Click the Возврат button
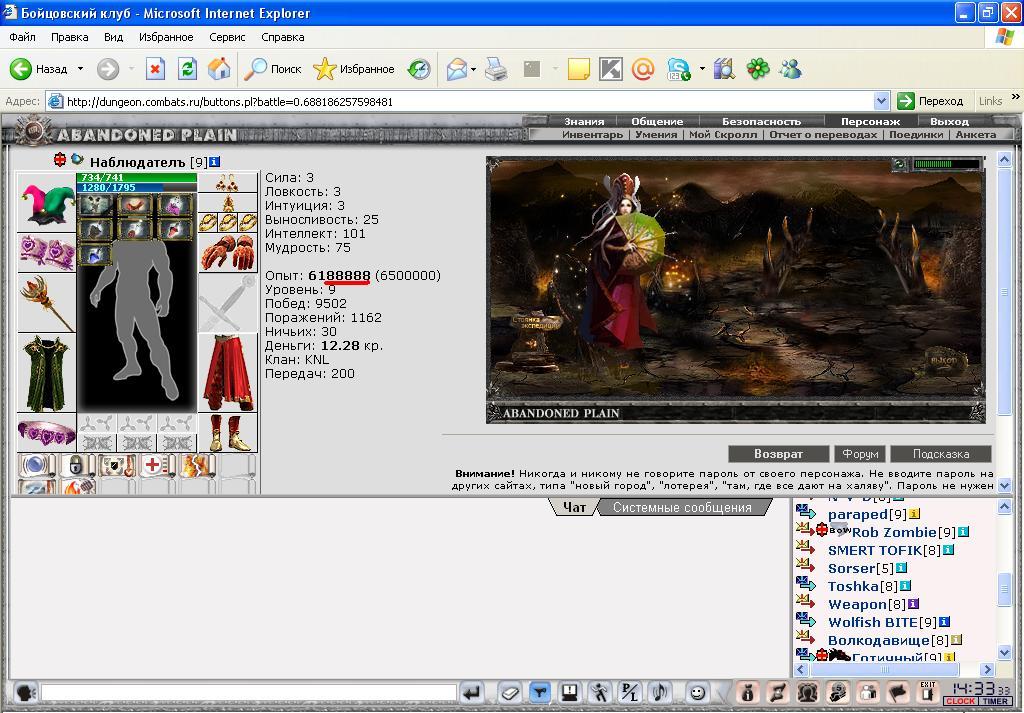 (x=778, y=454)
